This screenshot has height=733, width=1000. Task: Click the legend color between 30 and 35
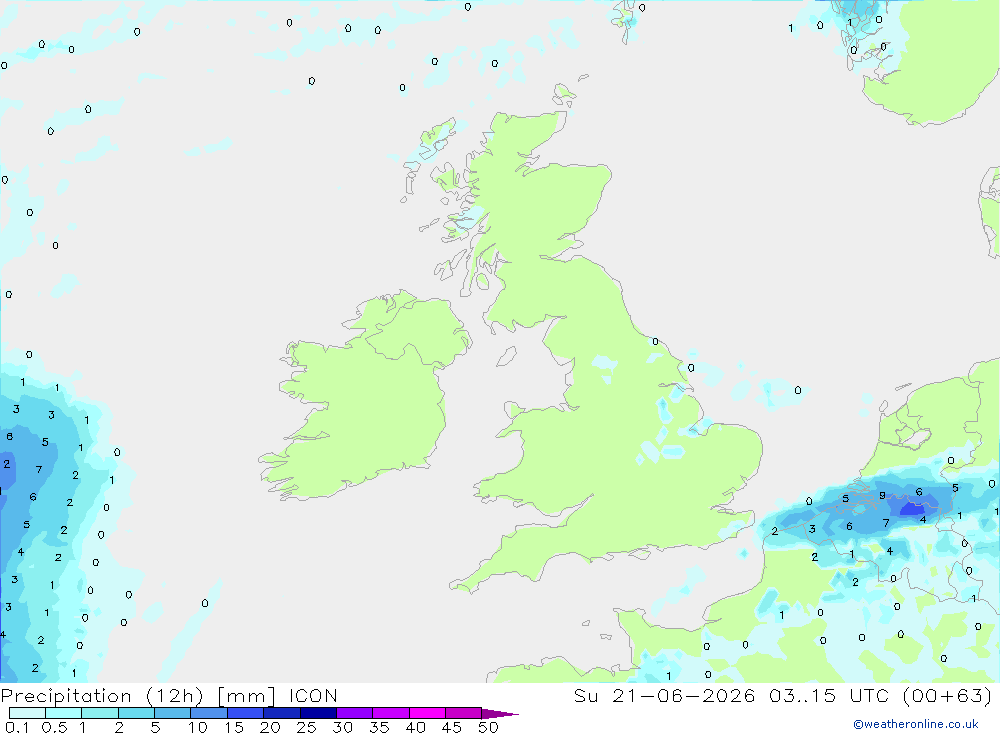355,713
